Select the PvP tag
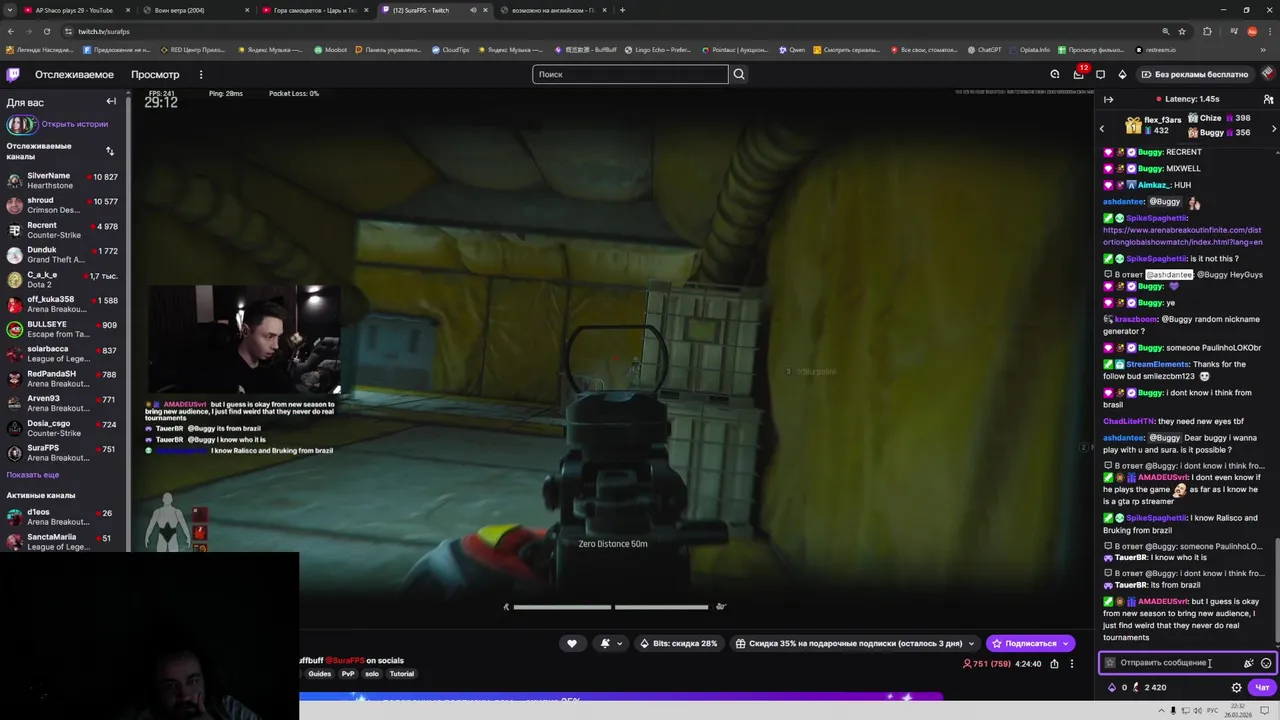This screenshot has width=1280, height=720. pyautogui.click(x=348, y=673)
